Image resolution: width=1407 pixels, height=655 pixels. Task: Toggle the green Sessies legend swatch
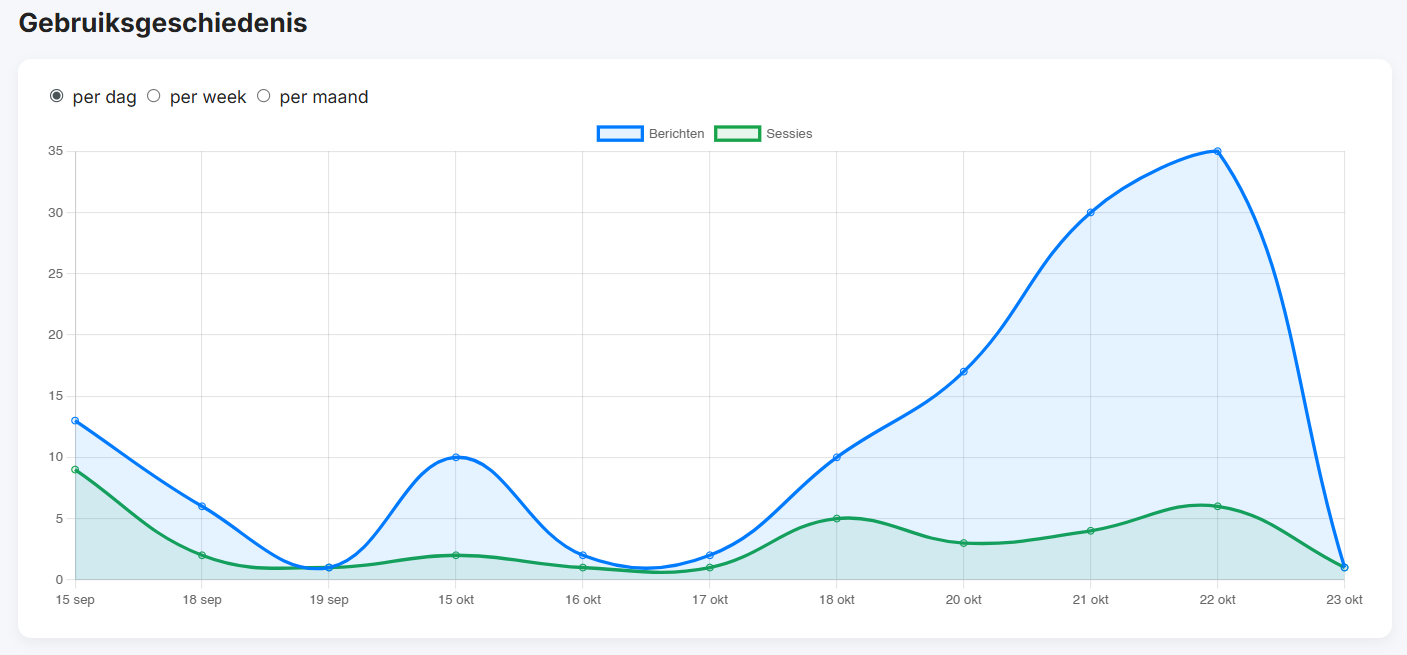(x=737, y=134)
